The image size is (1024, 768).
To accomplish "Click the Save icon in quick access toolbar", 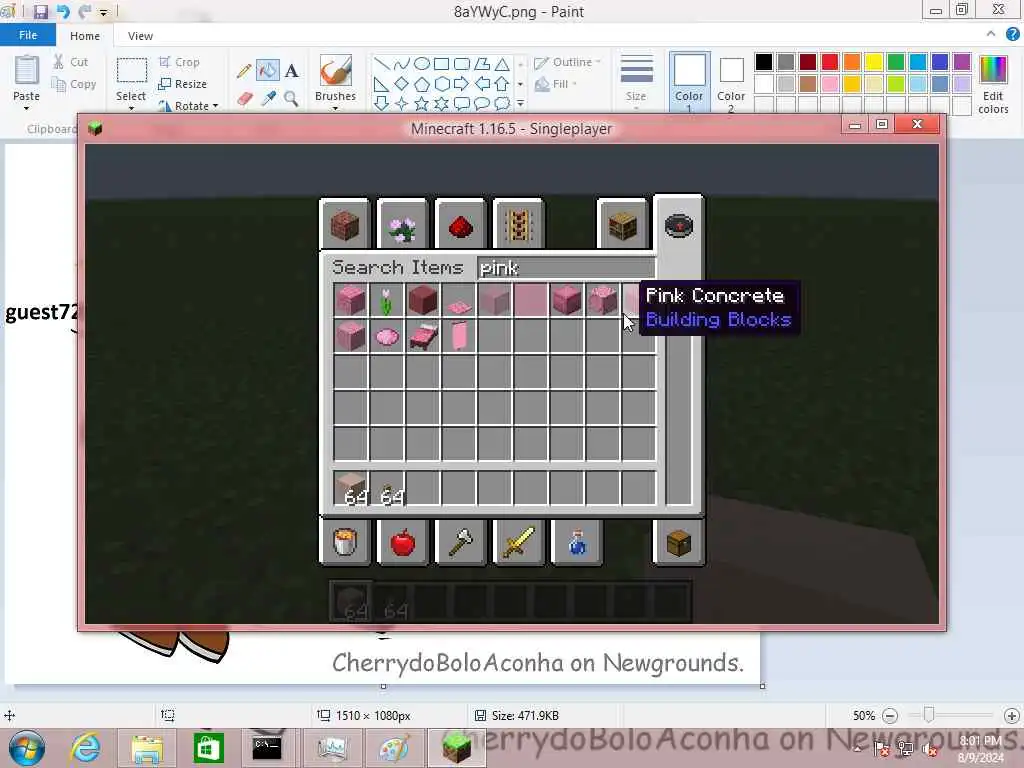I will [40, 12].
